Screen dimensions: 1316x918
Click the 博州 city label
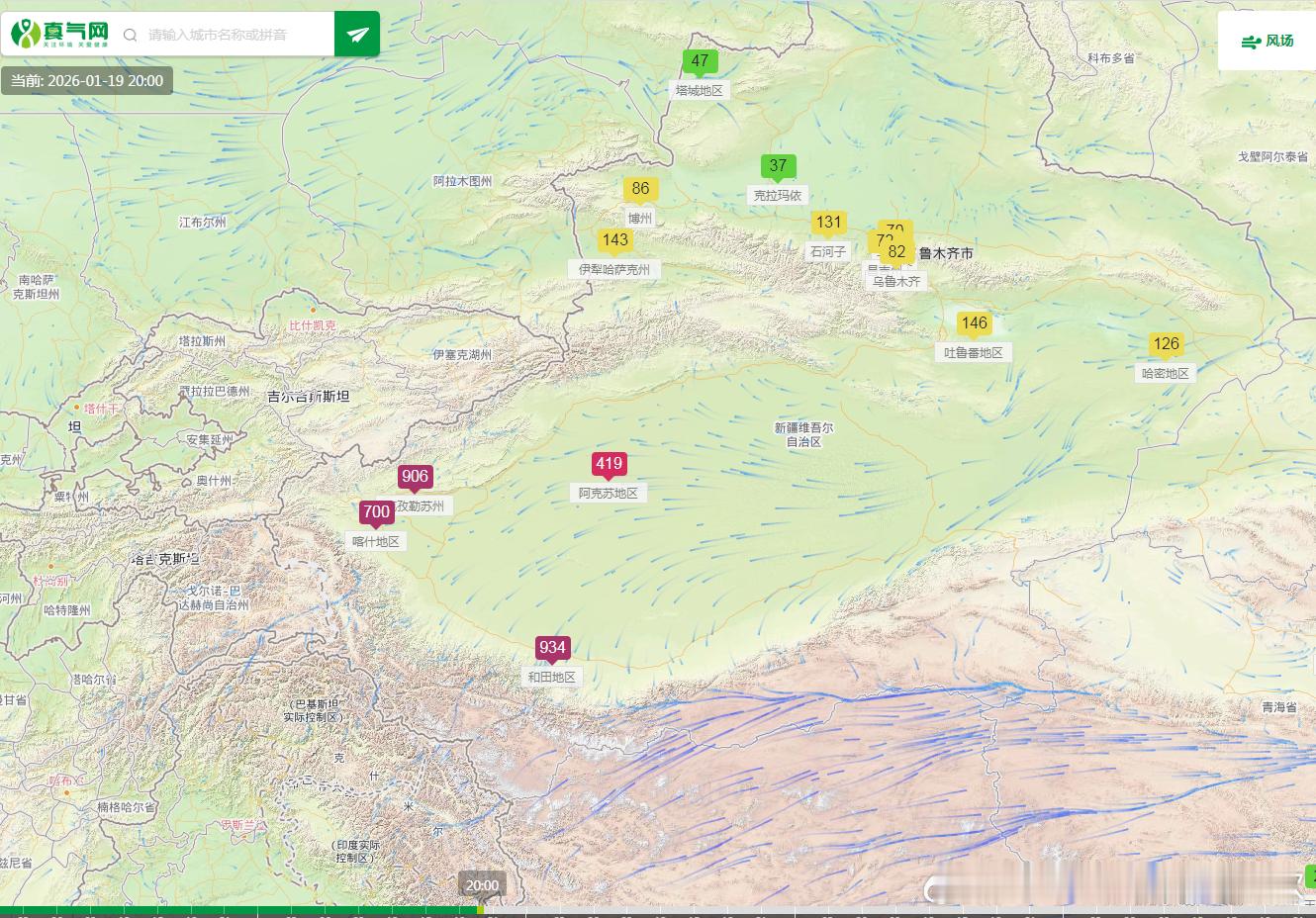click(640, 218)
